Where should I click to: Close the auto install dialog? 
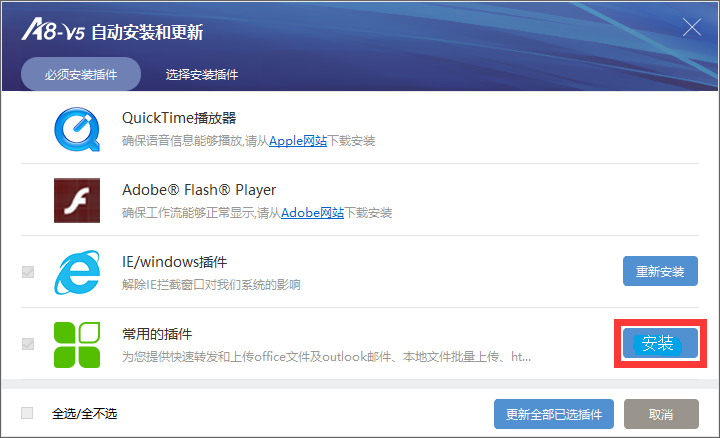pyautogui.click(x=692, y=27)
